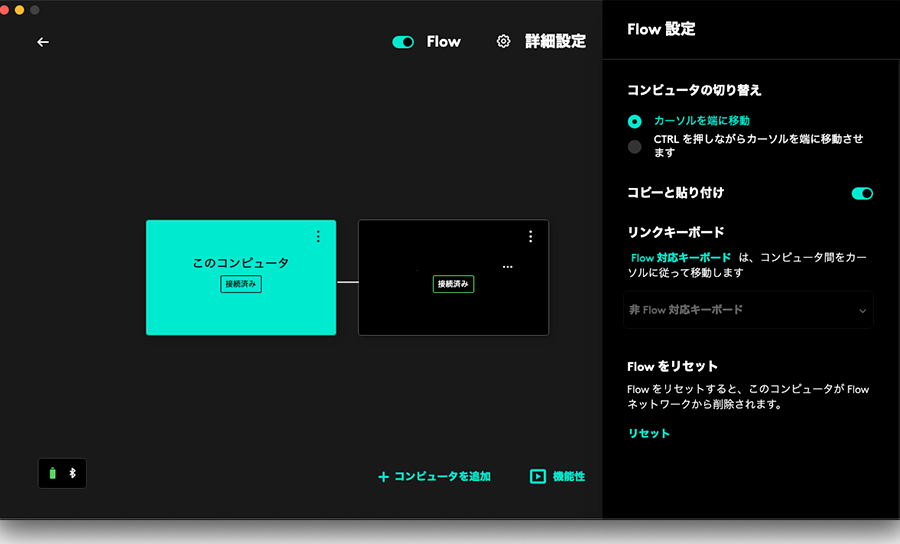
Task: Click the green battery status icon
Action: tap(53, 473)
